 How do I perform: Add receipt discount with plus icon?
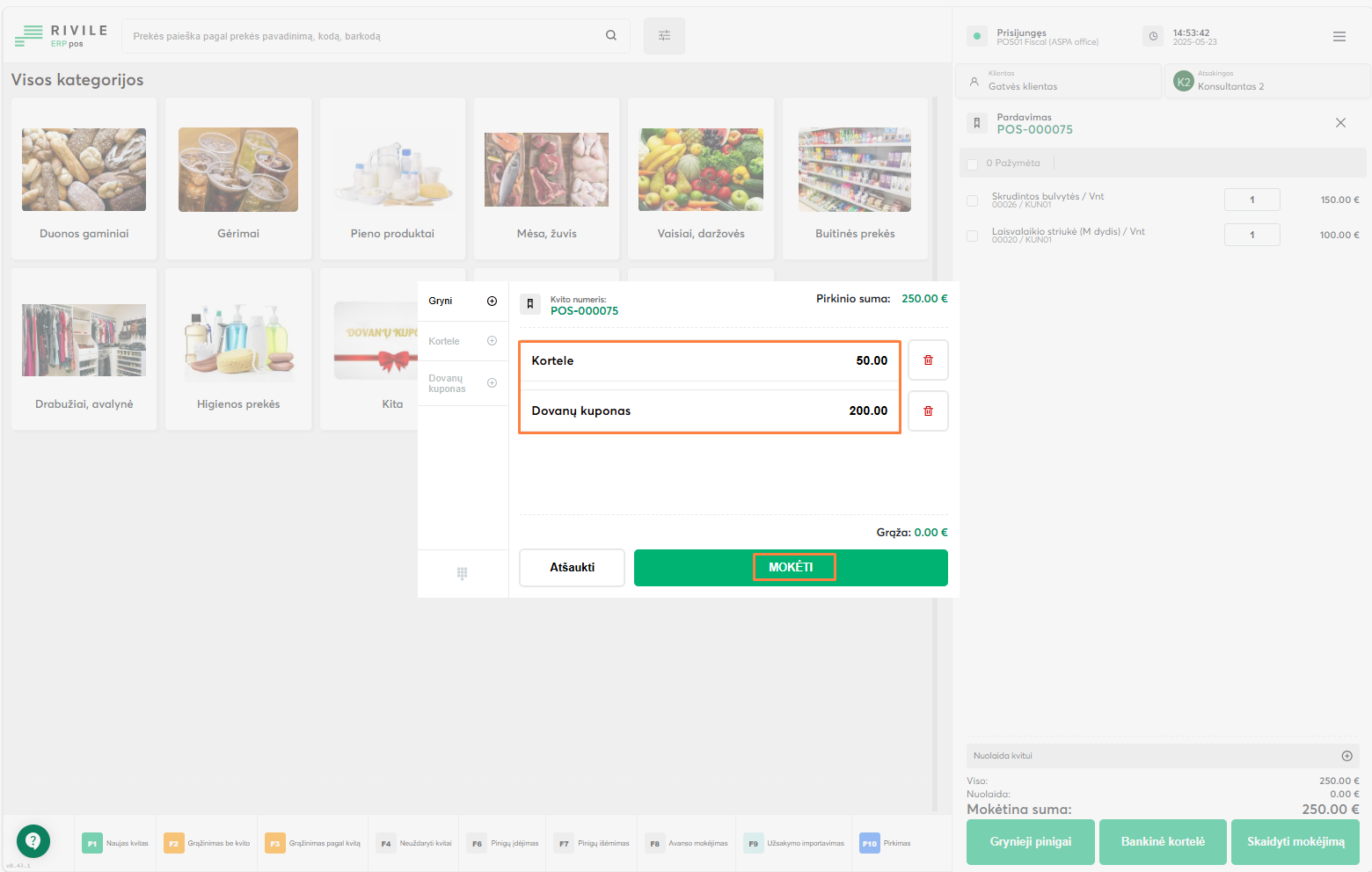tap(1346, 756)
